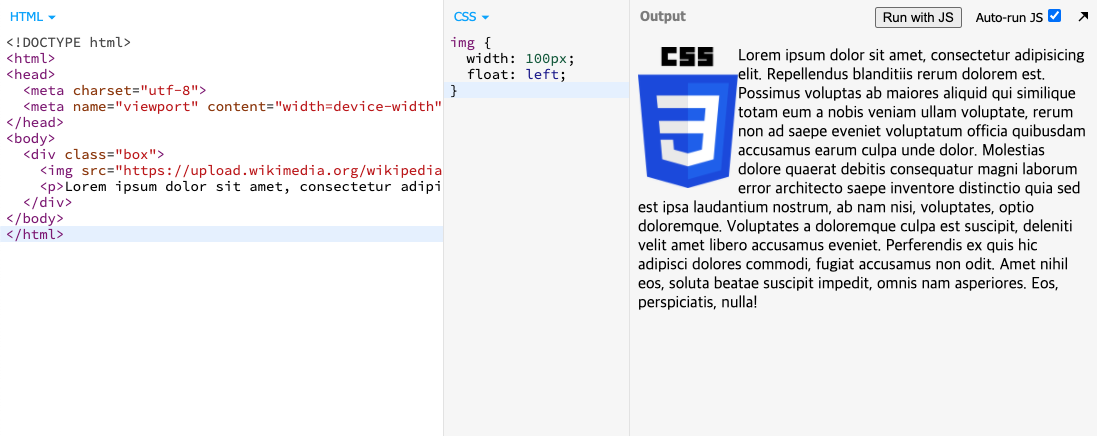The height and width of the screenshot is (436, 1097).
Task: Pop out output with arrow icon
Action: (x=1083, y=17)
